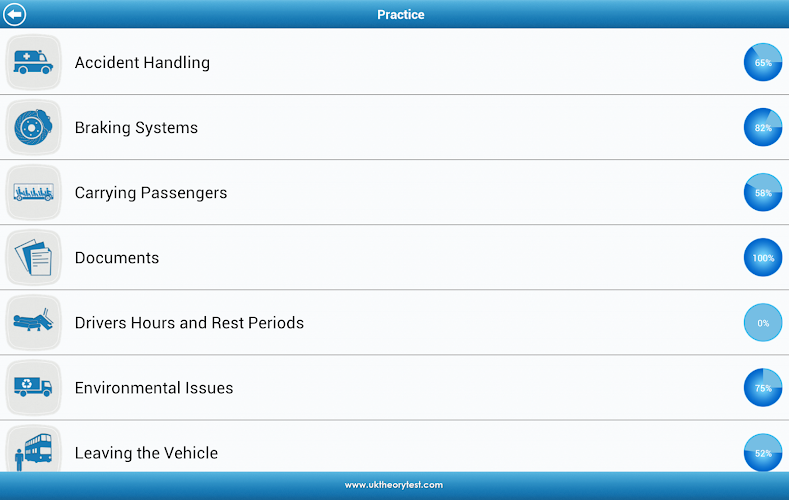Click the ambulance Accident Handling icon
The image size is (789, 500).
(x=34, y=62)
